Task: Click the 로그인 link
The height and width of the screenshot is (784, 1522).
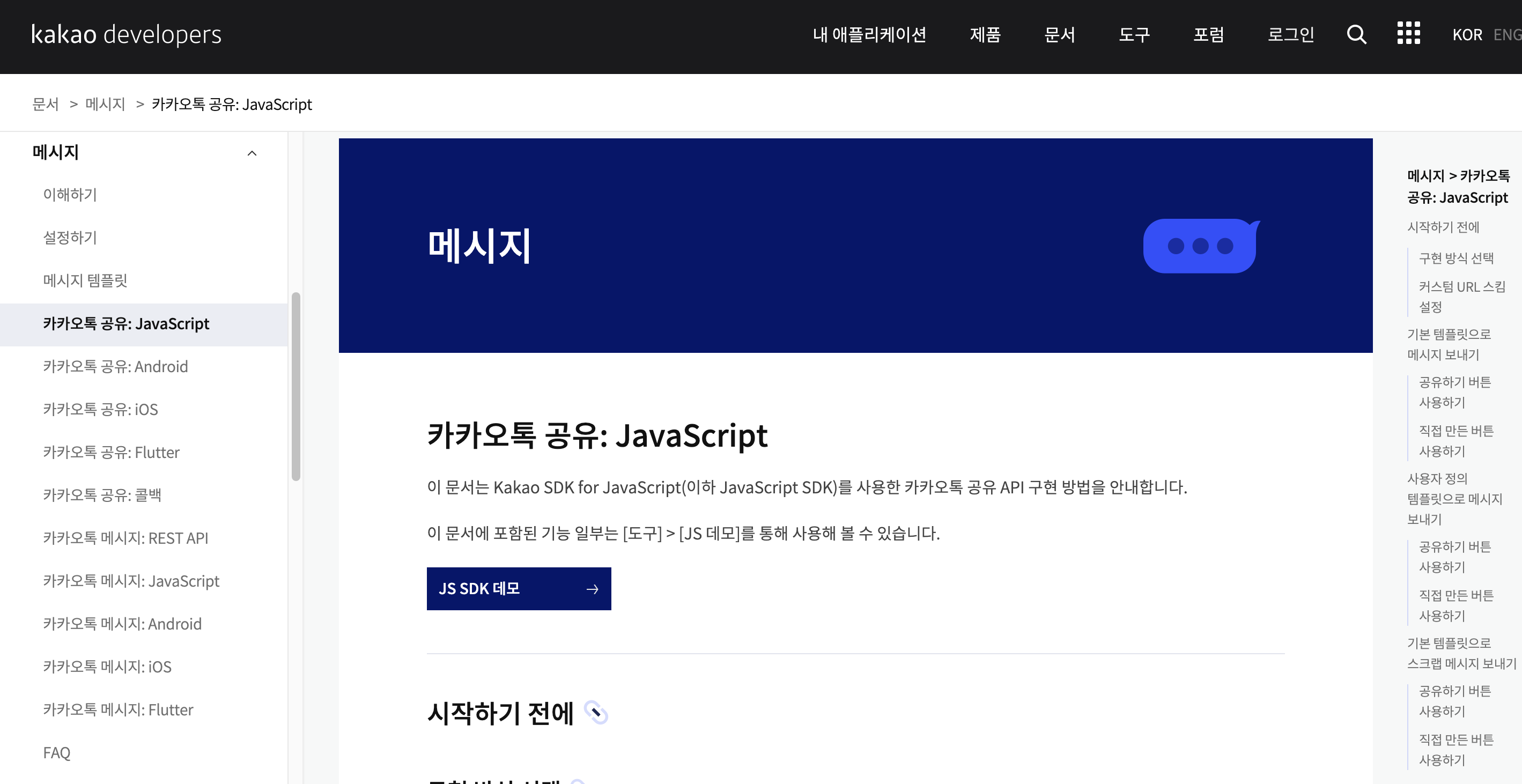Action: pos(1290,35)
